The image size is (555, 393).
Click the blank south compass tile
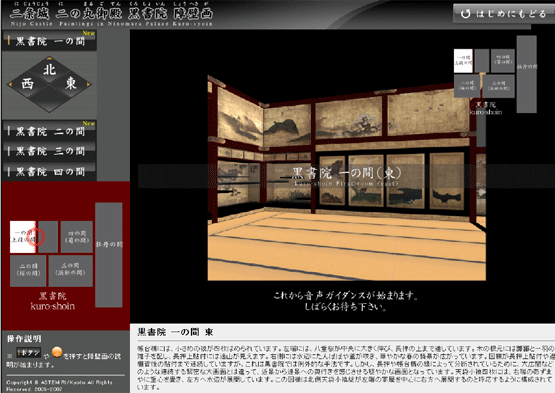[x=50, y=98]
